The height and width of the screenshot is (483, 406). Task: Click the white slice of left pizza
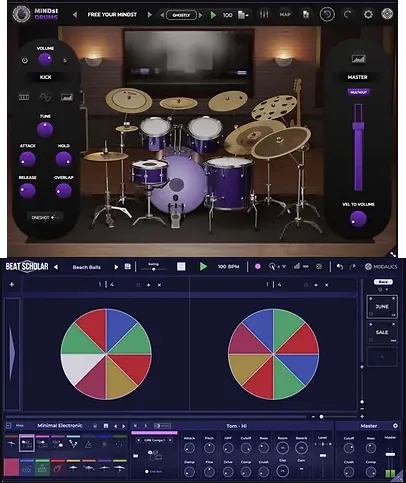(80, 366)
